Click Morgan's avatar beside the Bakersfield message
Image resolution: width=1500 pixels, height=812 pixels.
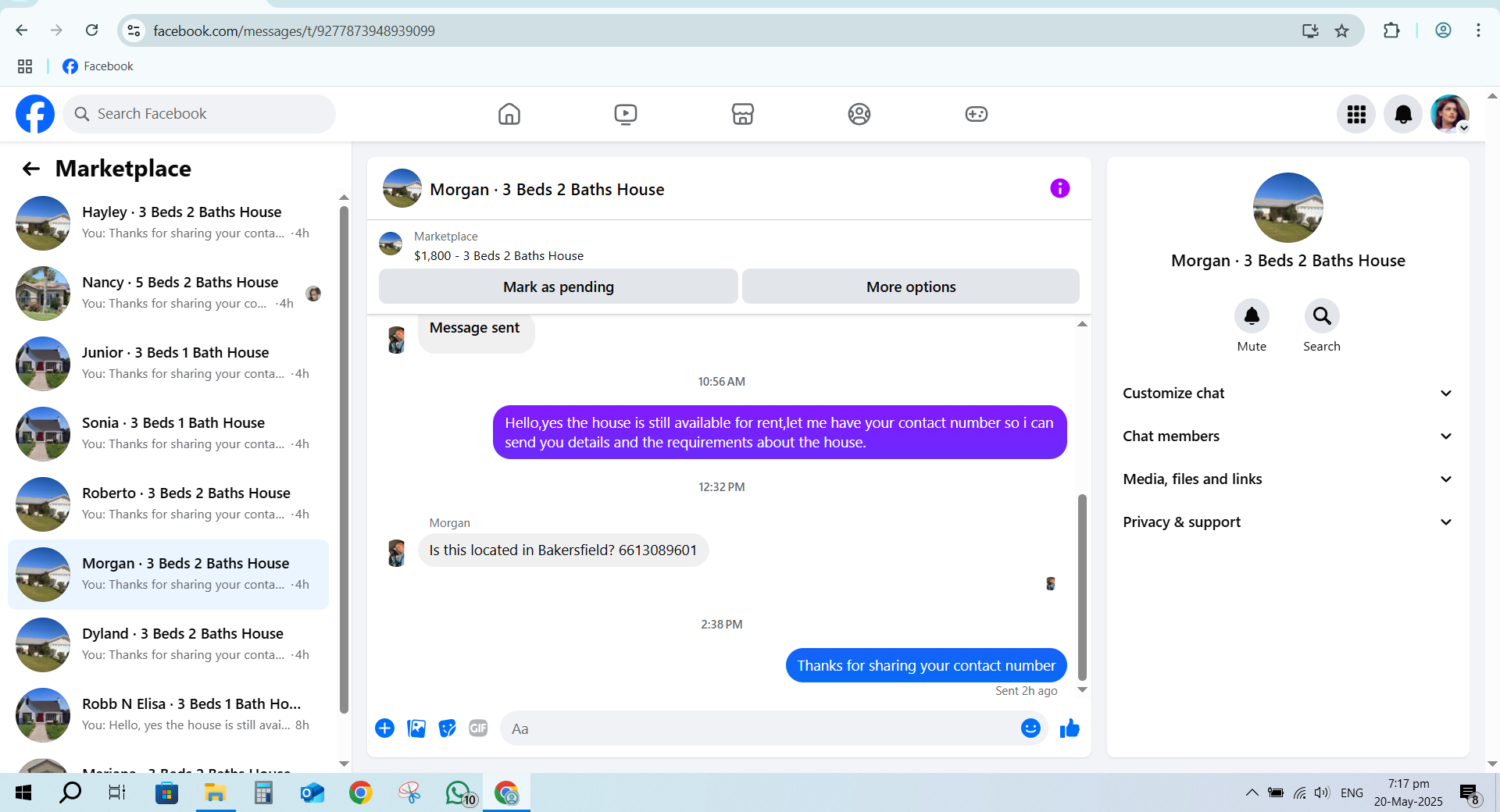[x=396, y=553]
